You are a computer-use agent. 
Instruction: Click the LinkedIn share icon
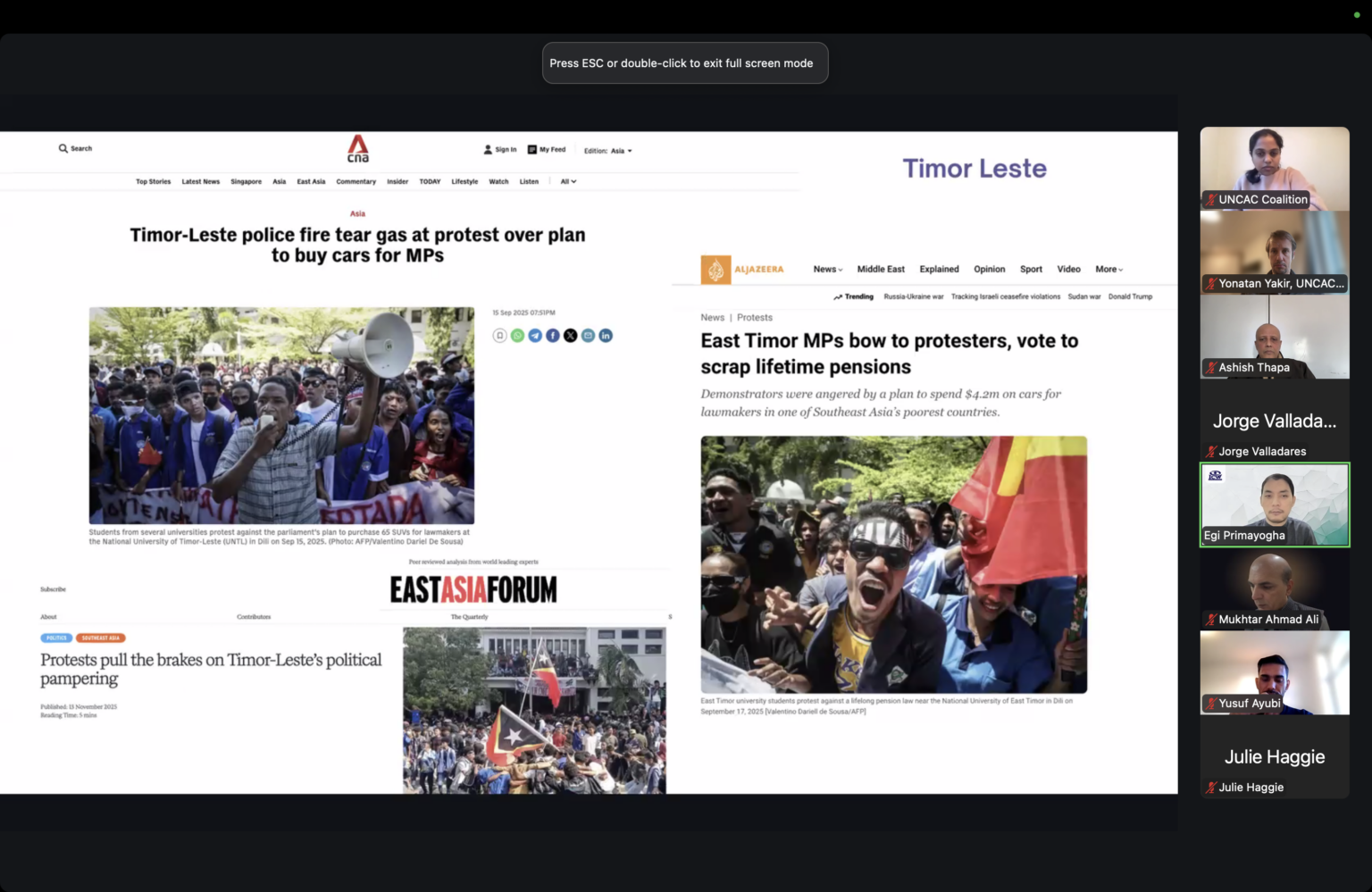[606, 336]
